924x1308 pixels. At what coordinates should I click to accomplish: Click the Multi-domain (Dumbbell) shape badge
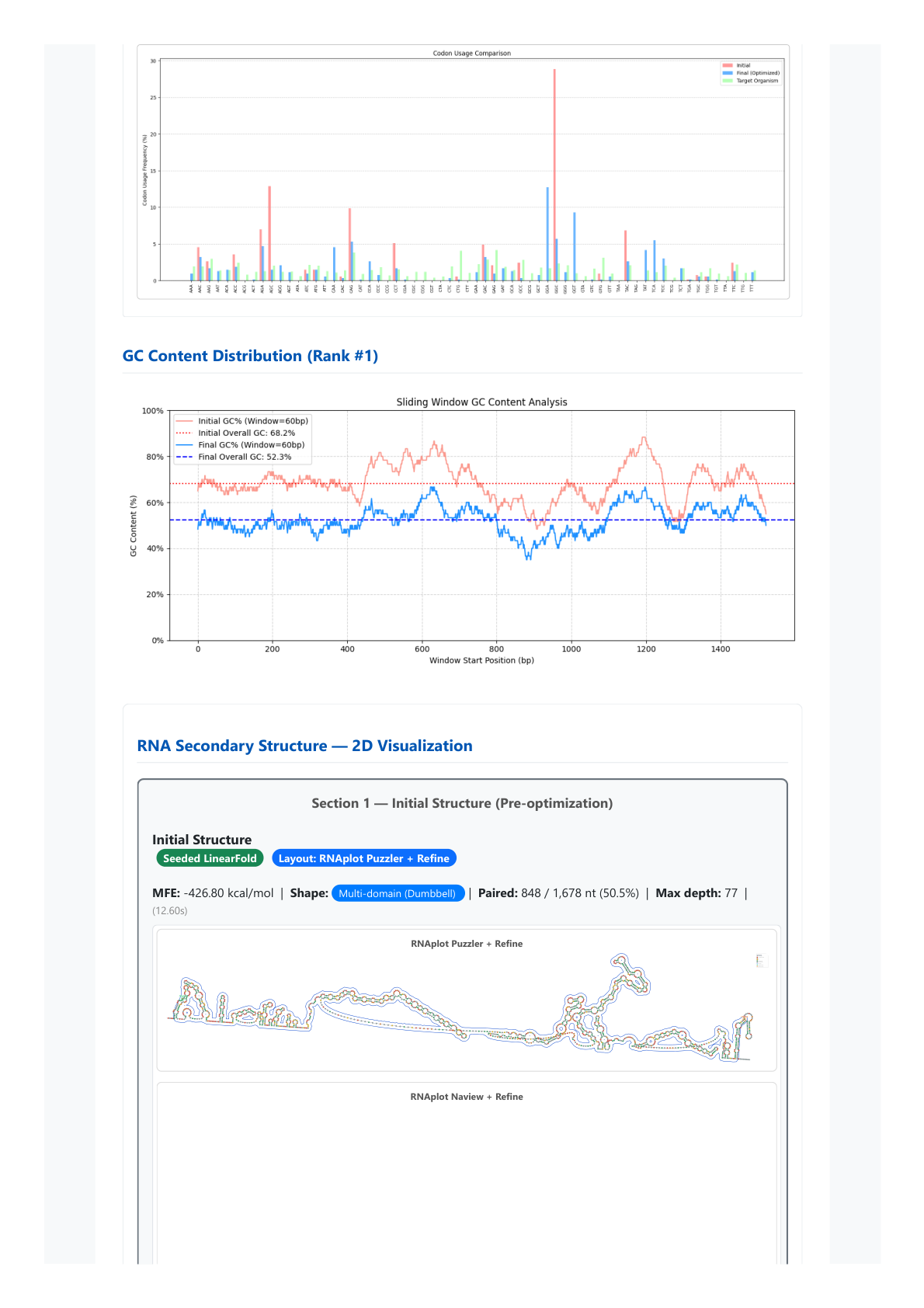tap(398, 893)
